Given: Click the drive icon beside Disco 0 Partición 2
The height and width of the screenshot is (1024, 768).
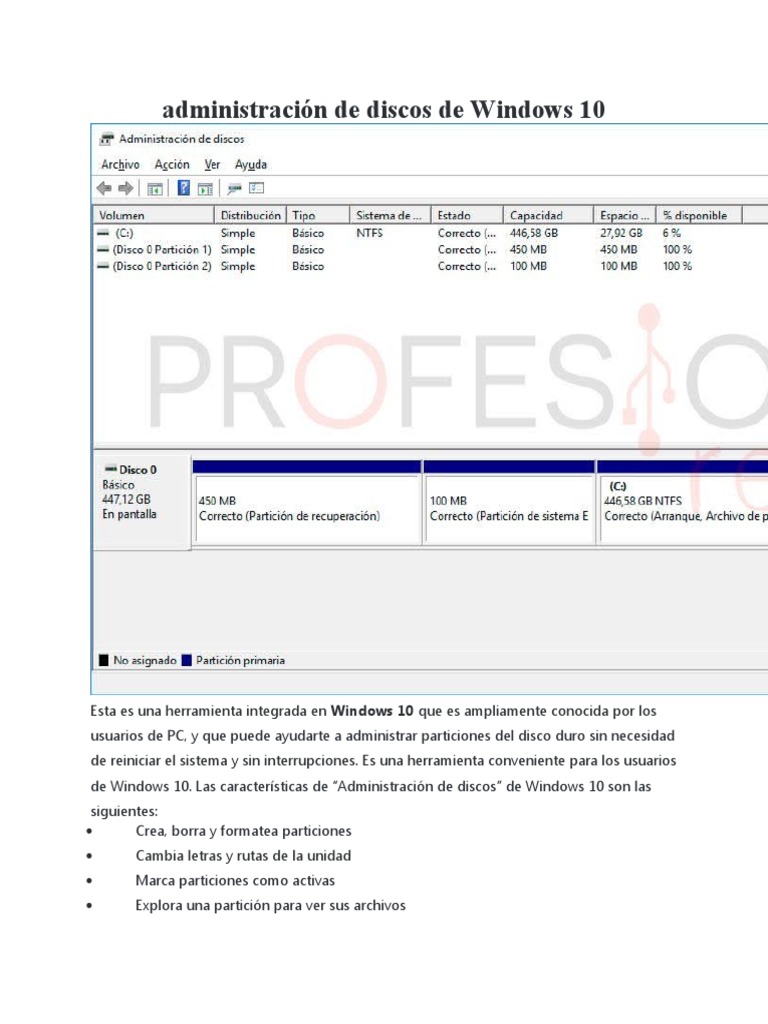Looking at the screenshot, I should 103,266.
